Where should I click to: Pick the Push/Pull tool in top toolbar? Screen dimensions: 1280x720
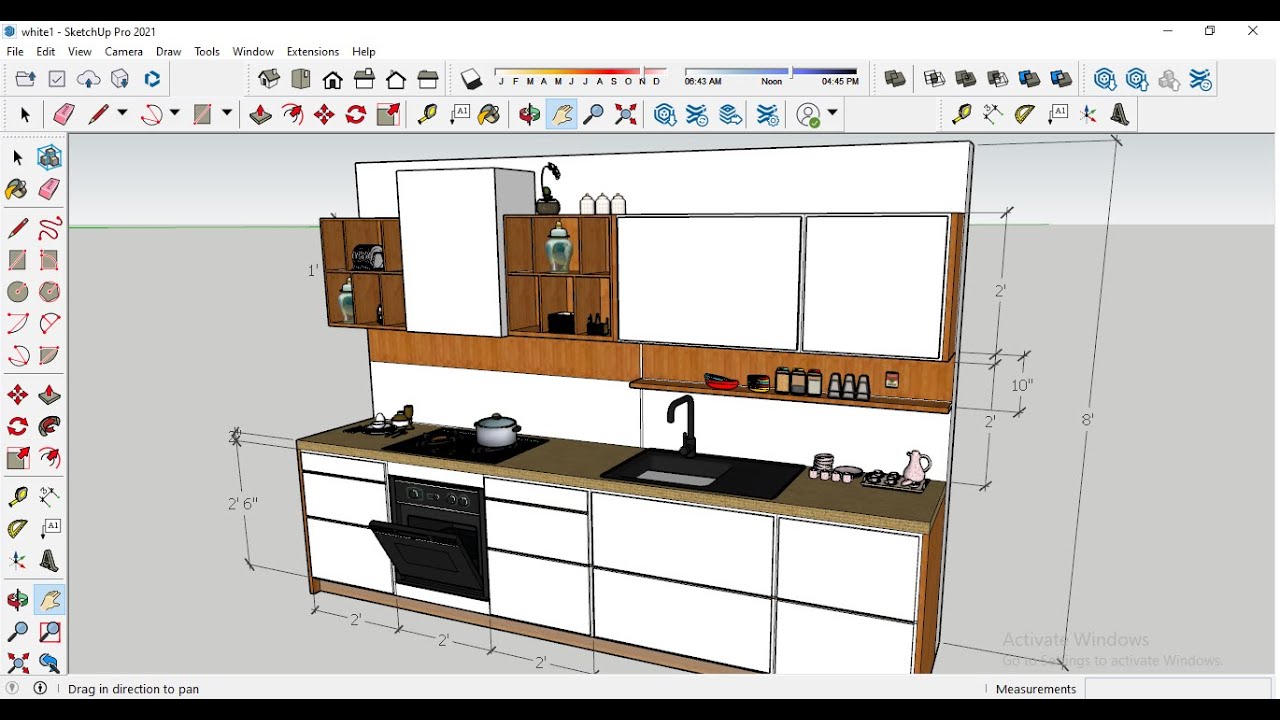coord(260,115)
